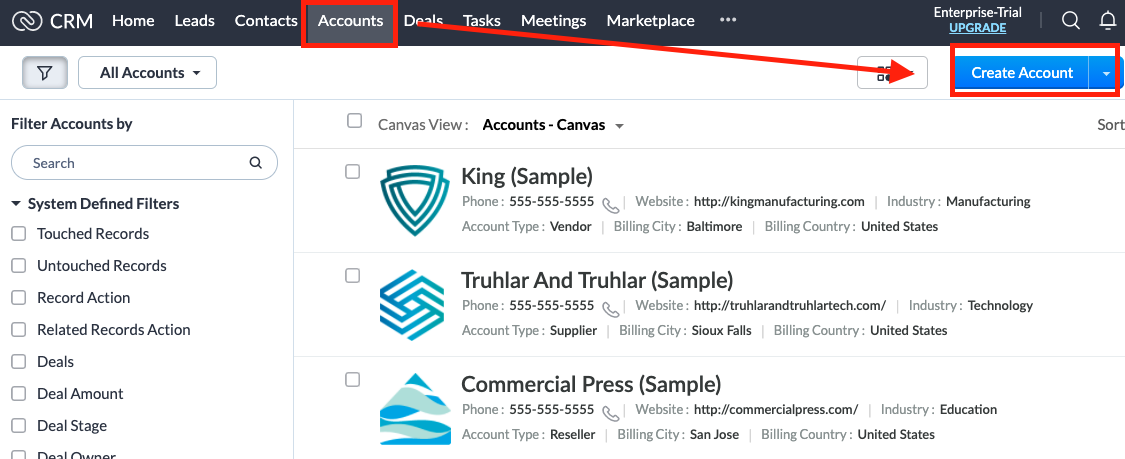Visit commercialpress.com website link
The image size is (1125, 459).
point(776,410)
